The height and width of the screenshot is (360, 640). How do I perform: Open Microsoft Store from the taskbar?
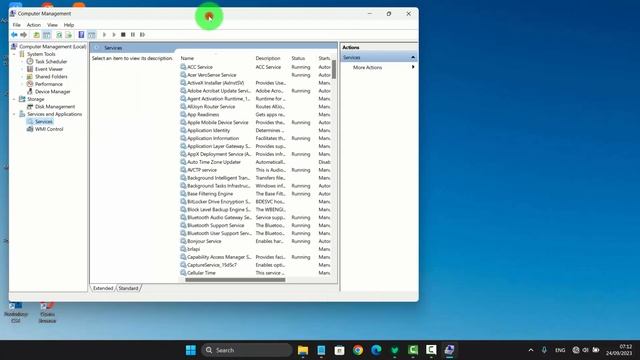[x=340, y=350]
